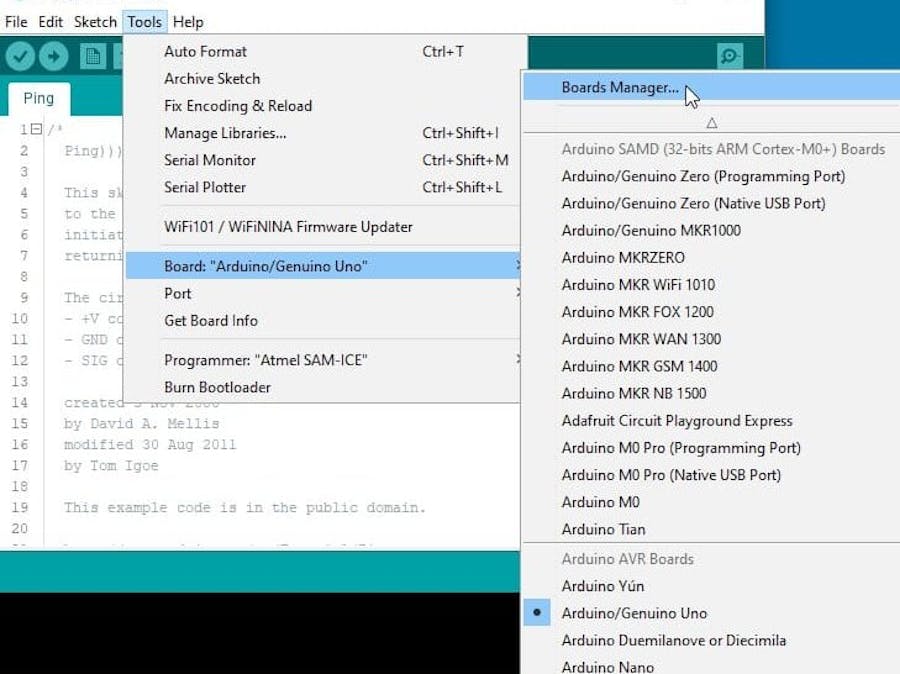900x674 pixels.
Task: Click the Tools menu
Action: [x=145, y=22]
